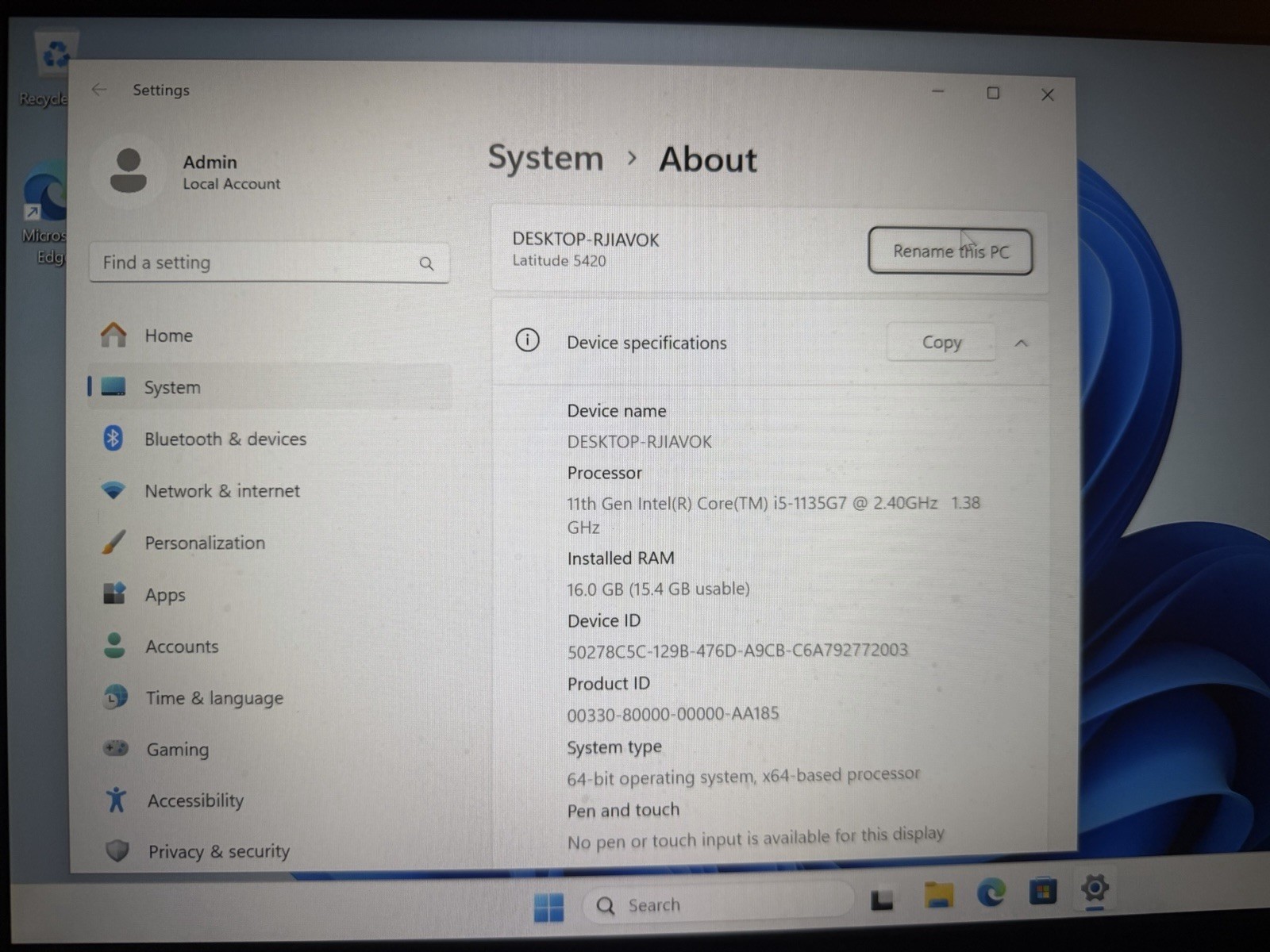The height and width of the screenshot is (952, 1270).
Task: Click the Time & language globe icon
Action: 116,697
